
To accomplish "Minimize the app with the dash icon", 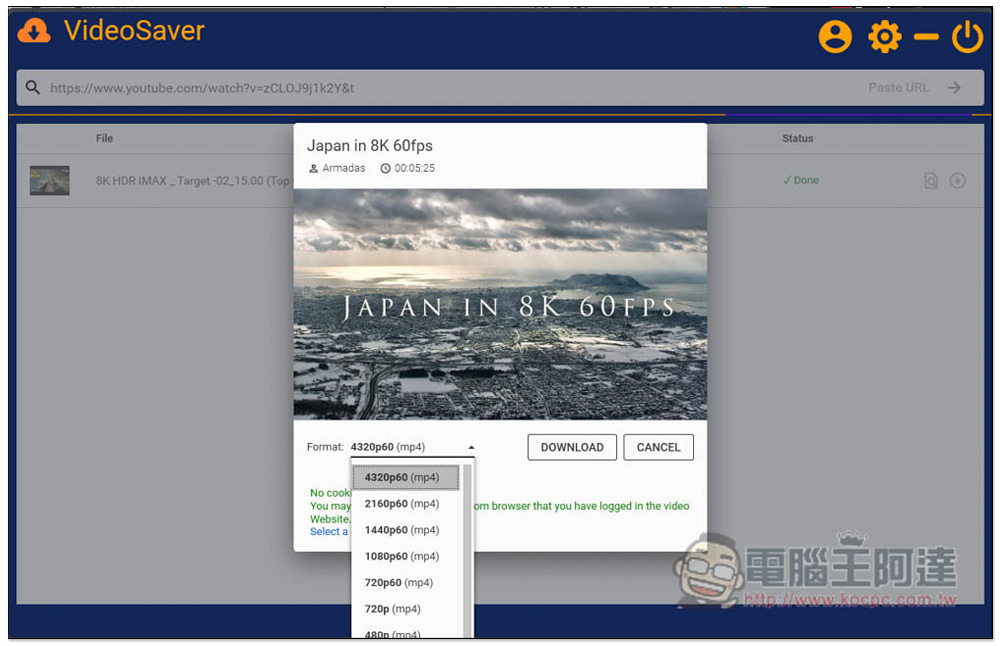I will coord(926,37).
